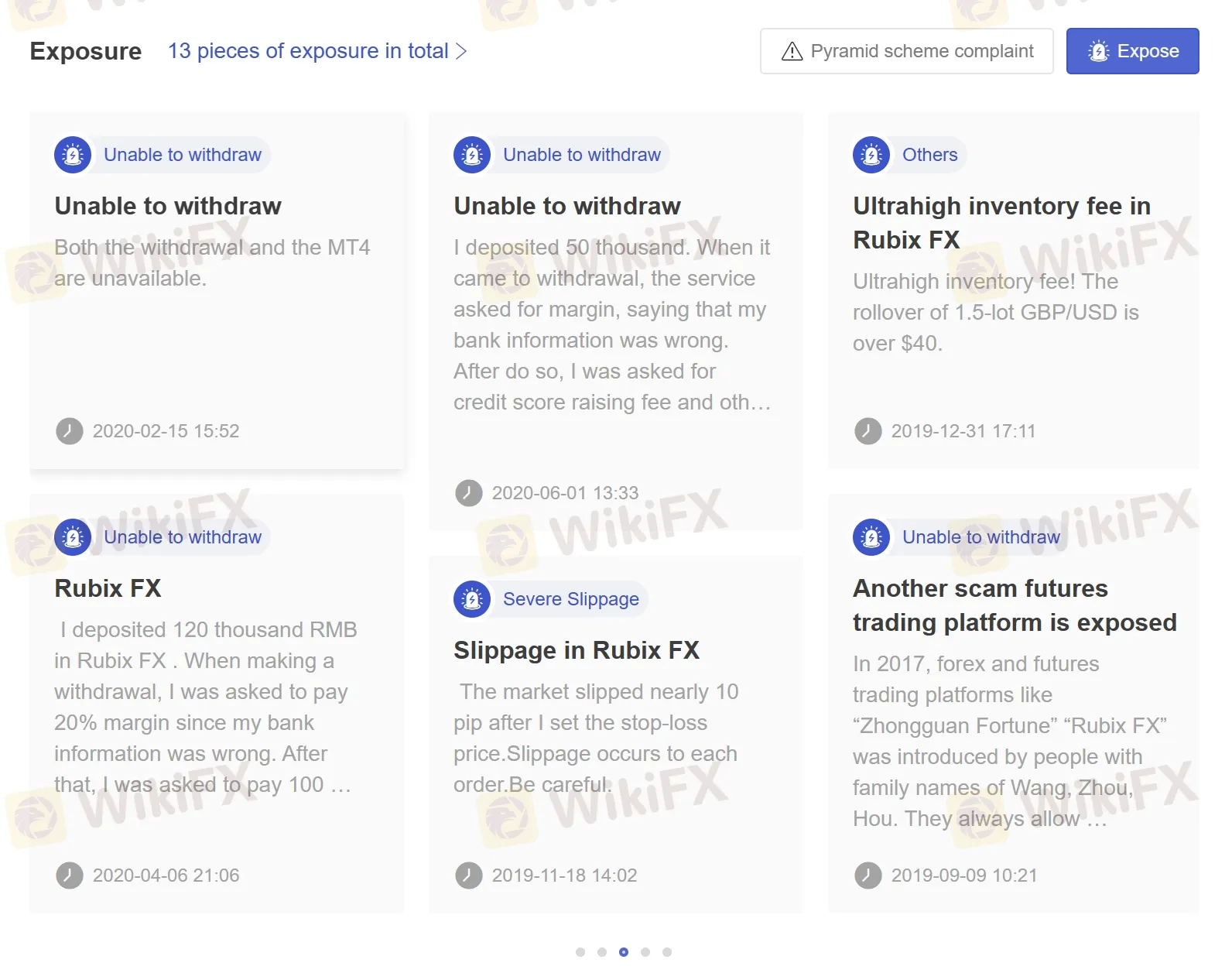The image size is (1232, 980).
Task: Click alarm icon on MT4 unavailable card
Action: click(73, 155)
